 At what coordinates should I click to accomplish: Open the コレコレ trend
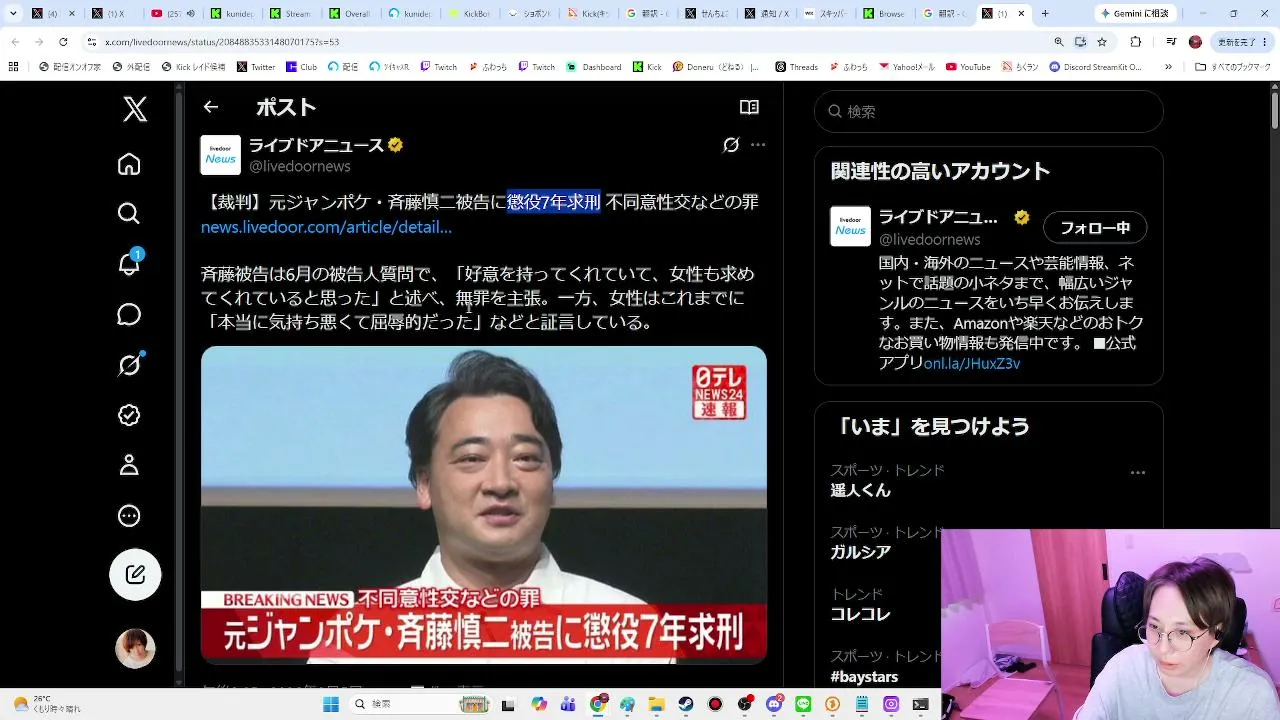[860, 615]
